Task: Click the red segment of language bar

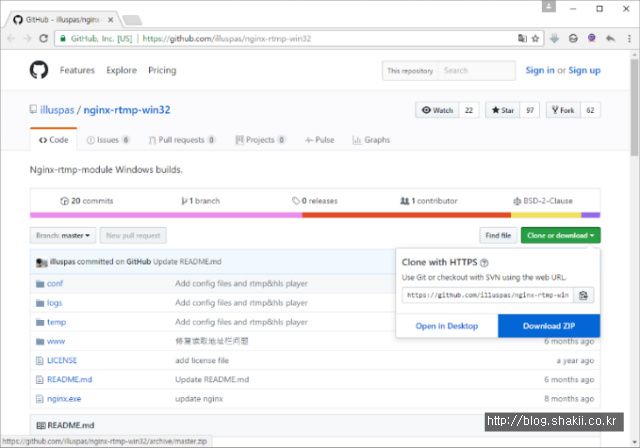Action: point(407,215)
